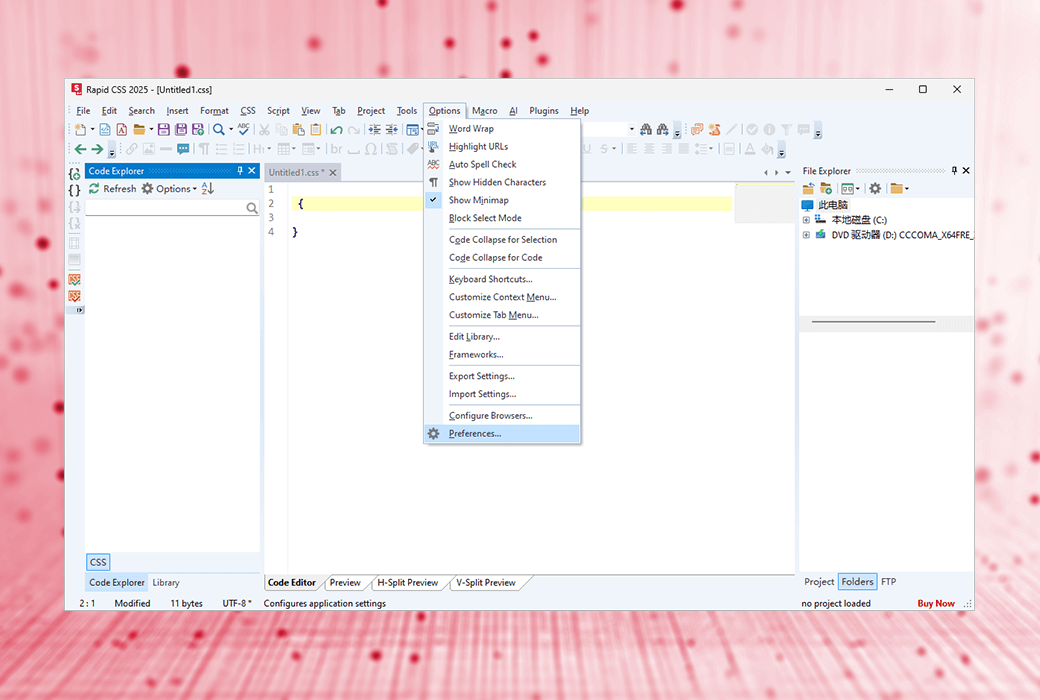Switch to the Library tab
This screenshot has width=1040, height=700.
click(x=166, y=583)
